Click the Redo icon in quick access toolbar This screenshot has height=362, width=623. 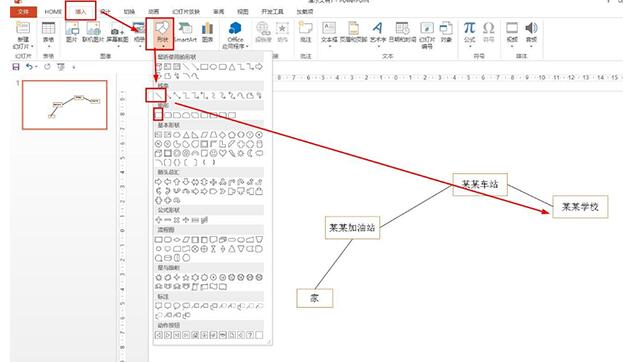click(x=47, y=67)
